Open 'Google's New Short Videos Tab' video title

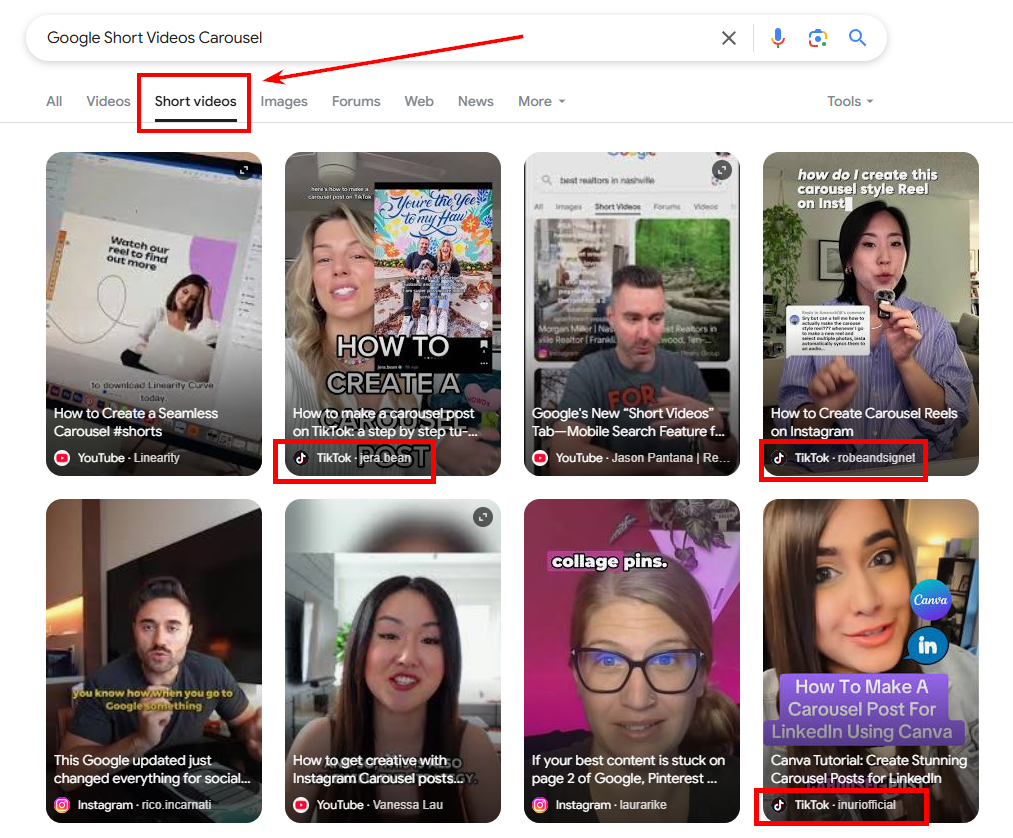pos(628,422)
